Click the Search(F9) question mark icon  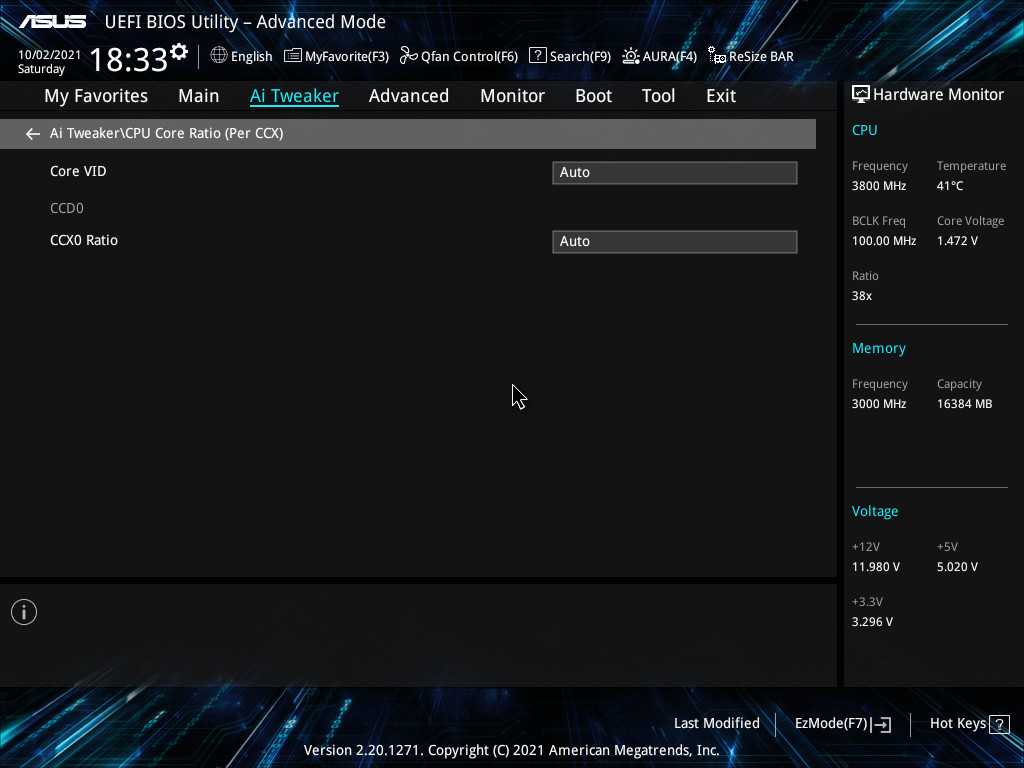pos(538,56)
